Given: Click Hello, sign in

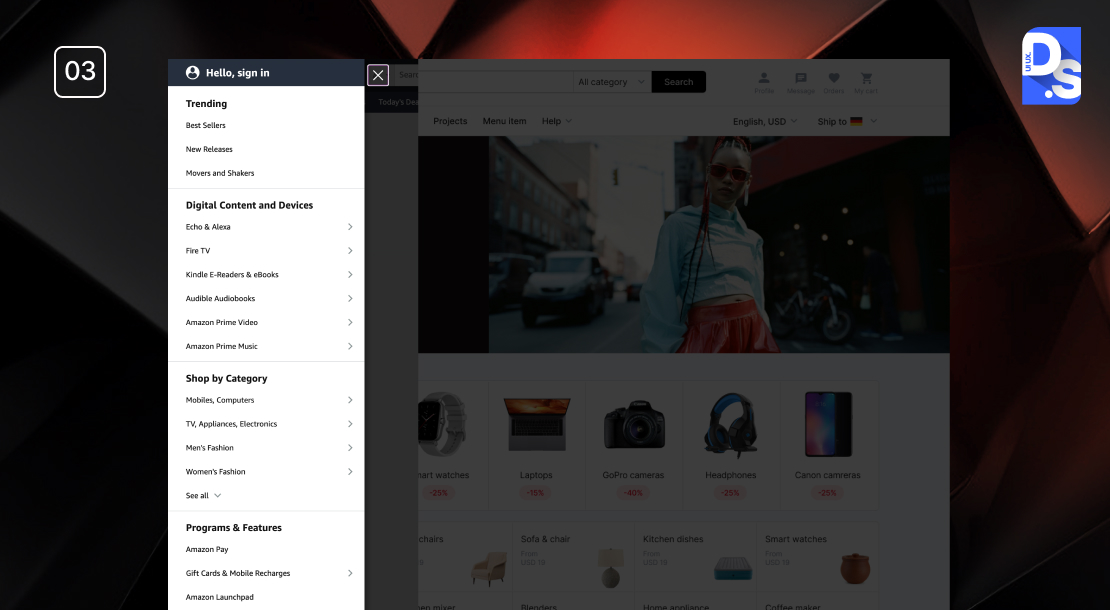Looking at the screenshot, I should pos(237,73).
